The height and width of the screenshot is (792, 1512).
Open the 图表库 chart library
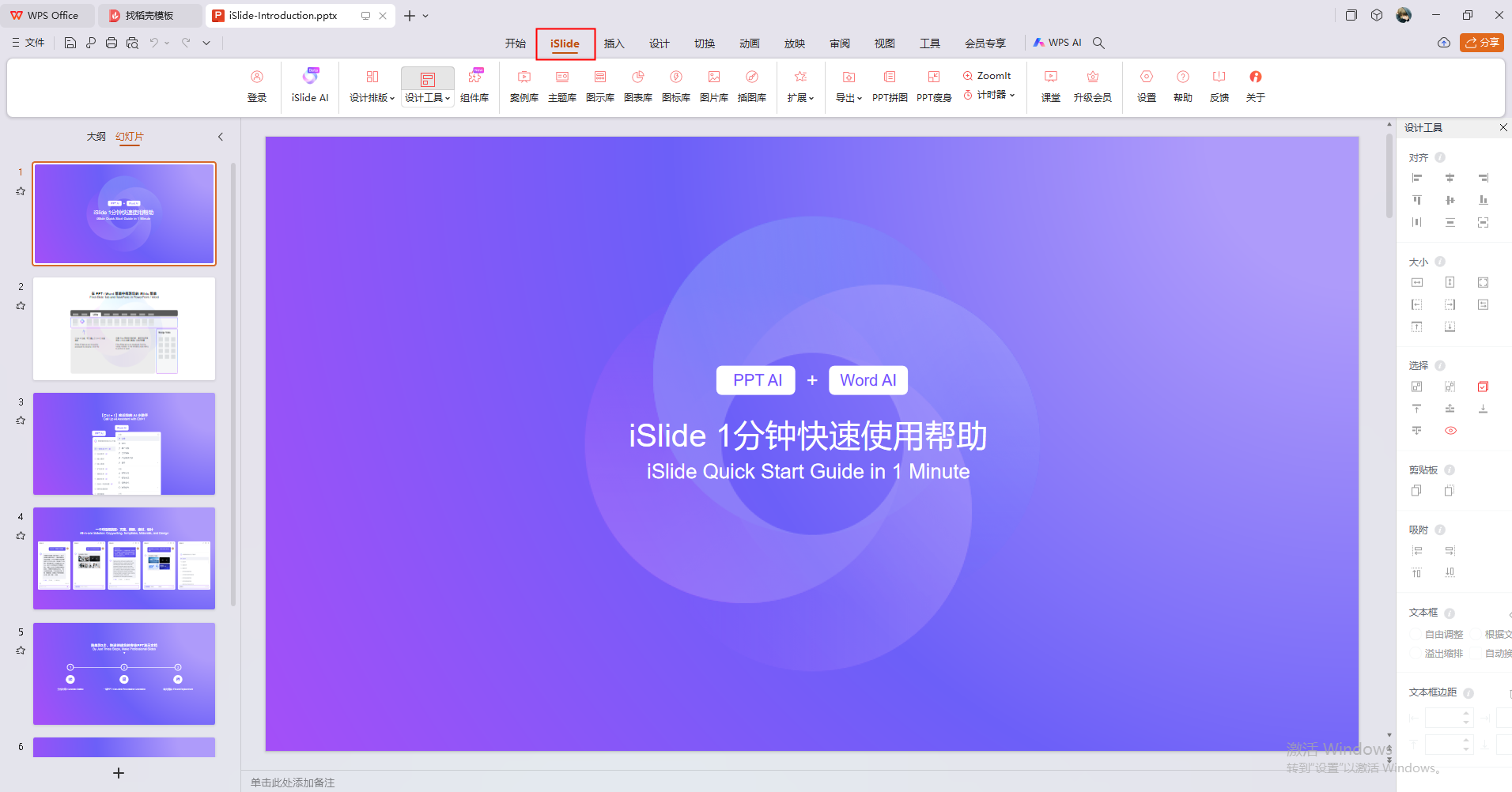(638, 86)
